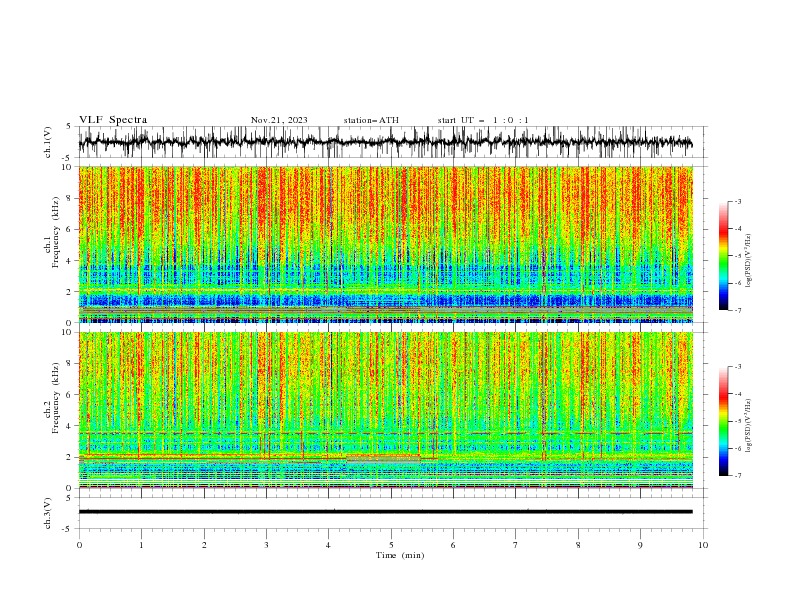Click the "7" tick on the time axis

(516, 545)
